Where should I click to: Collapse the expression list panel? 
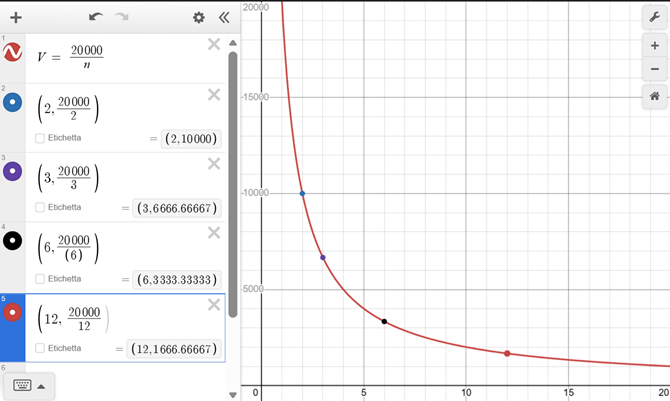point(223,17)
